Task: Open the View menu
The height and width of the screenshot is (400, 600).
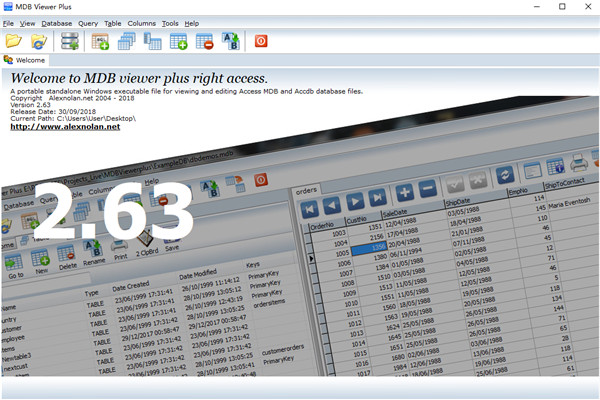Action: click(27, 23)
